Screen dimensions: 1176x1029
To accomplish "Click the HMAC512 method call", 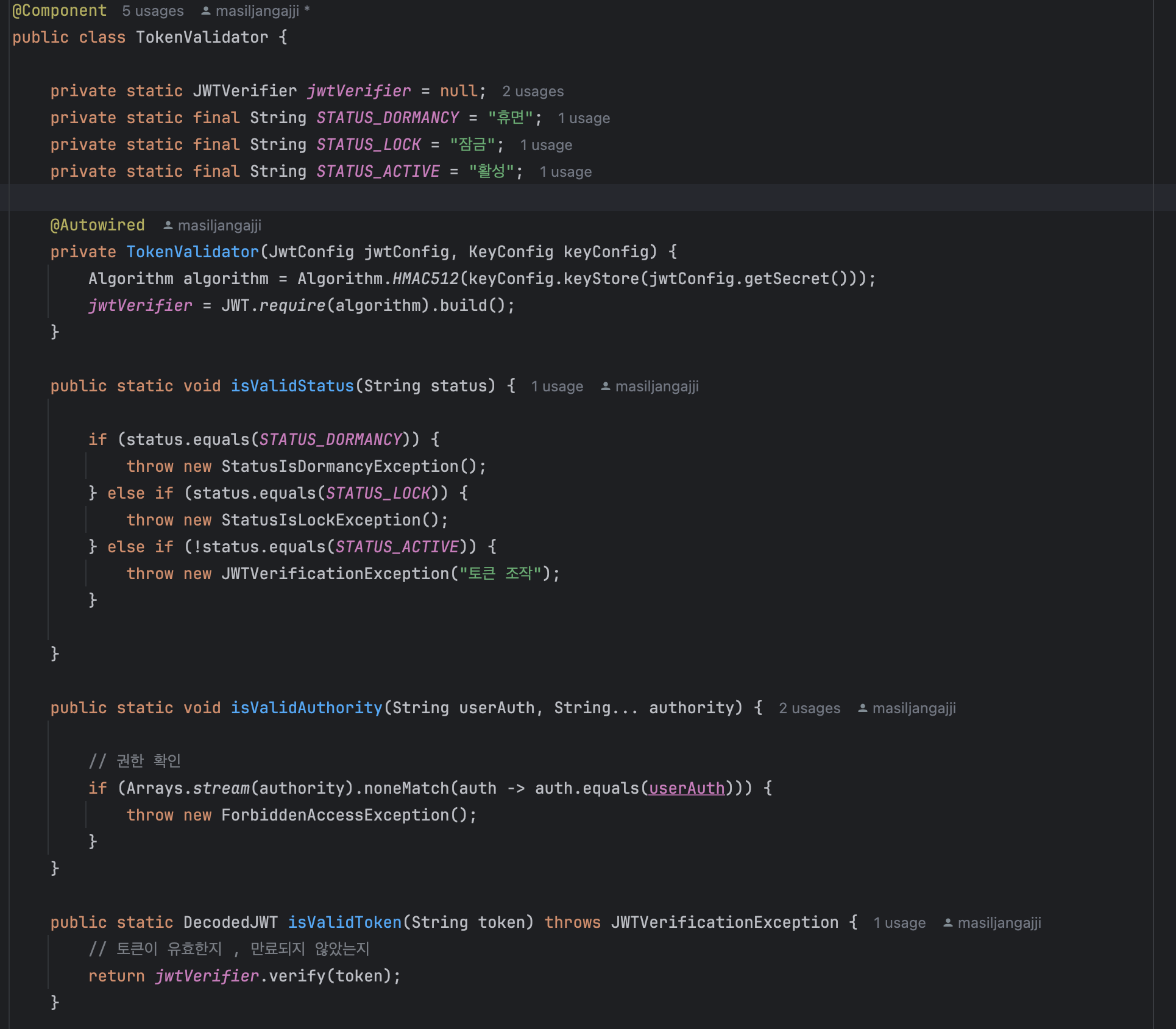I will (x=425, y=279).
